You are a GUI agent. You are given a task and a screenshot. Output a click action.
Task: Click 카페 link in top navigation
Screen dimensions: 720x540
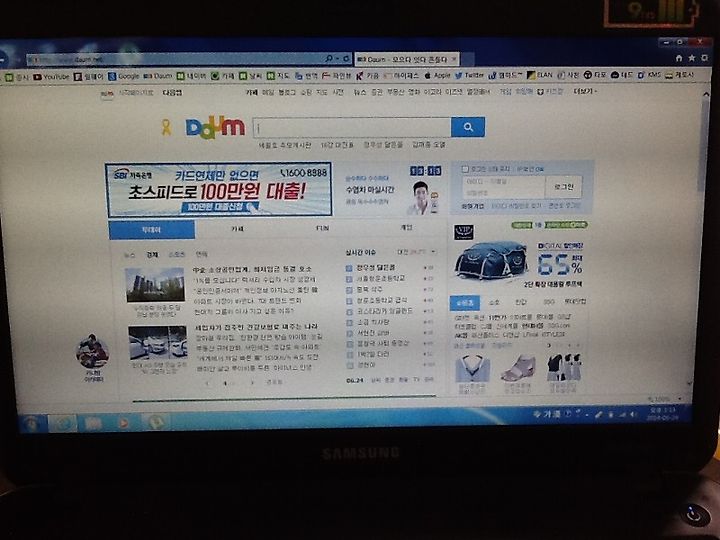[x=251, y=92]
